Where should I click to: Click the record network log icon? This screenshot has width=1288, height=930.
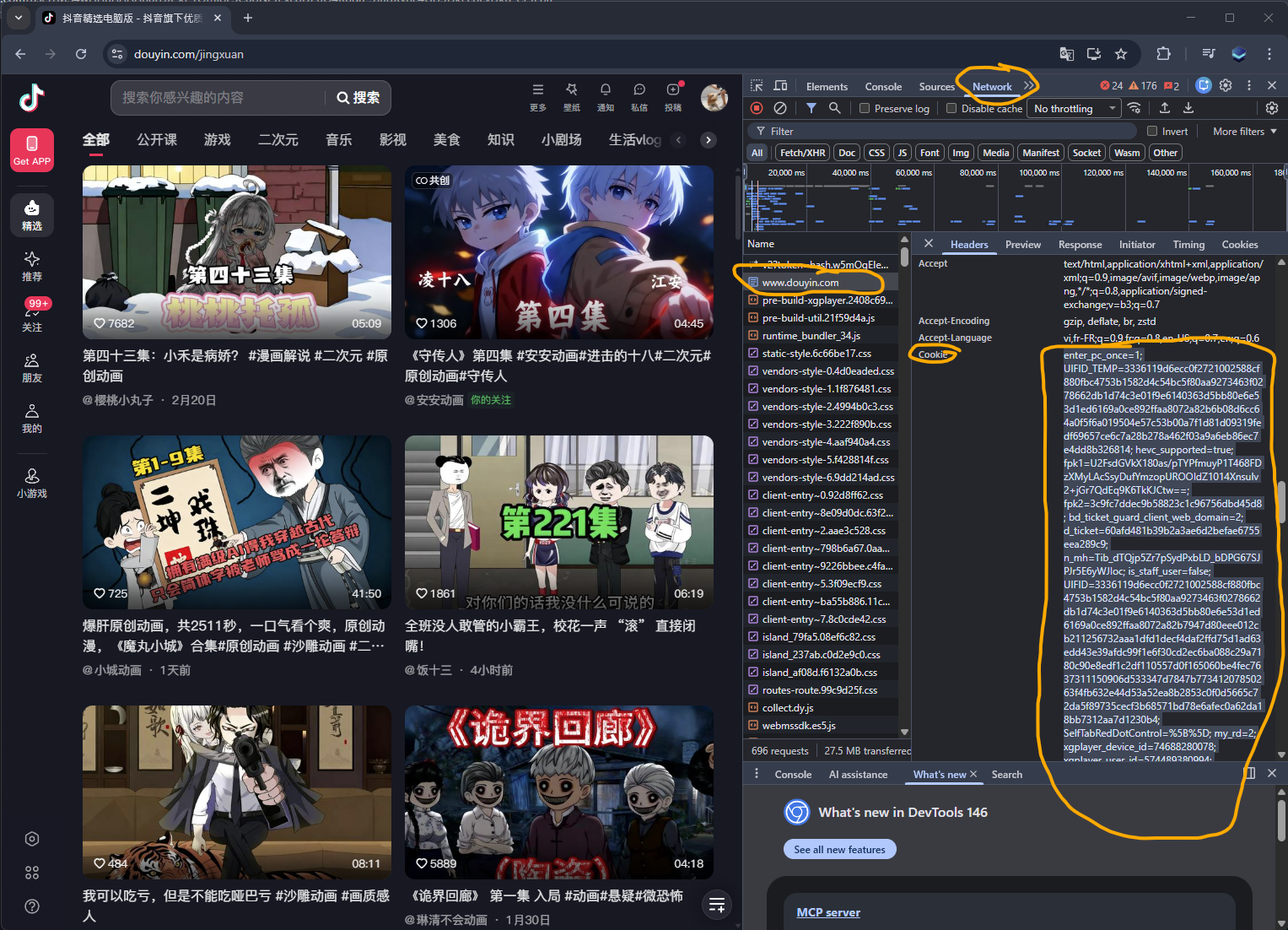pos(757,108)
